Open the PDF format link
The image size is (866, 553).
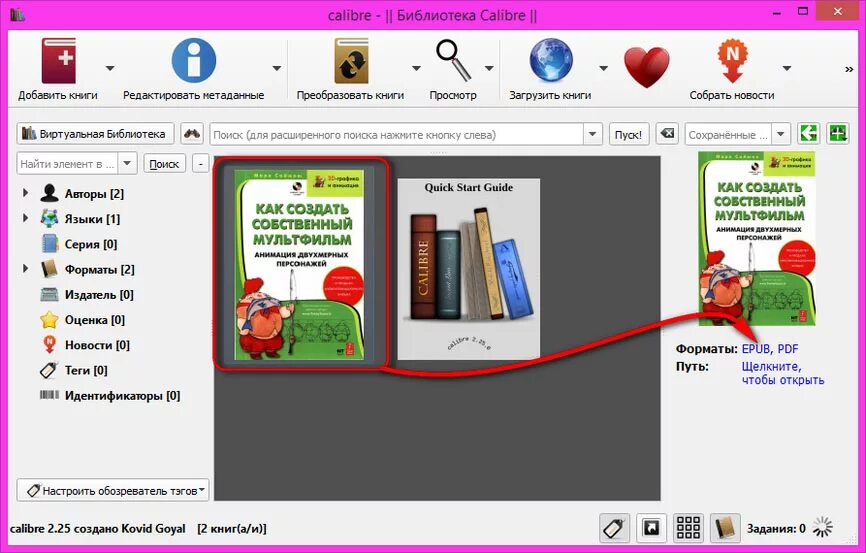click(x=788, y=349)
